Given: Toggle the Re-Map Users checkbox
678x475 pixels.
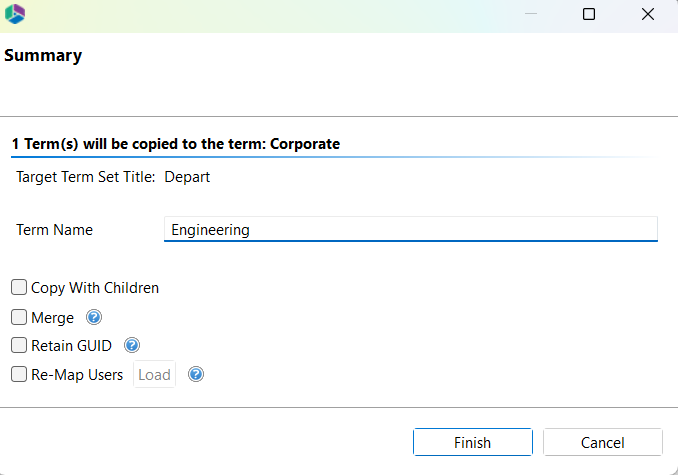Looking at the screenshot, I should coord(19,375).
